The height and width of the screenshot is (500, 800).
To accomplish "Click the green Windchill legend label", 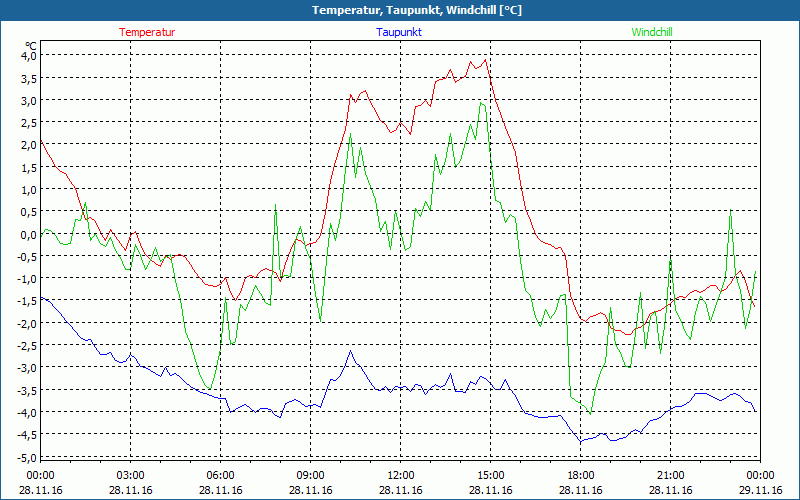I will click(652, 32).
